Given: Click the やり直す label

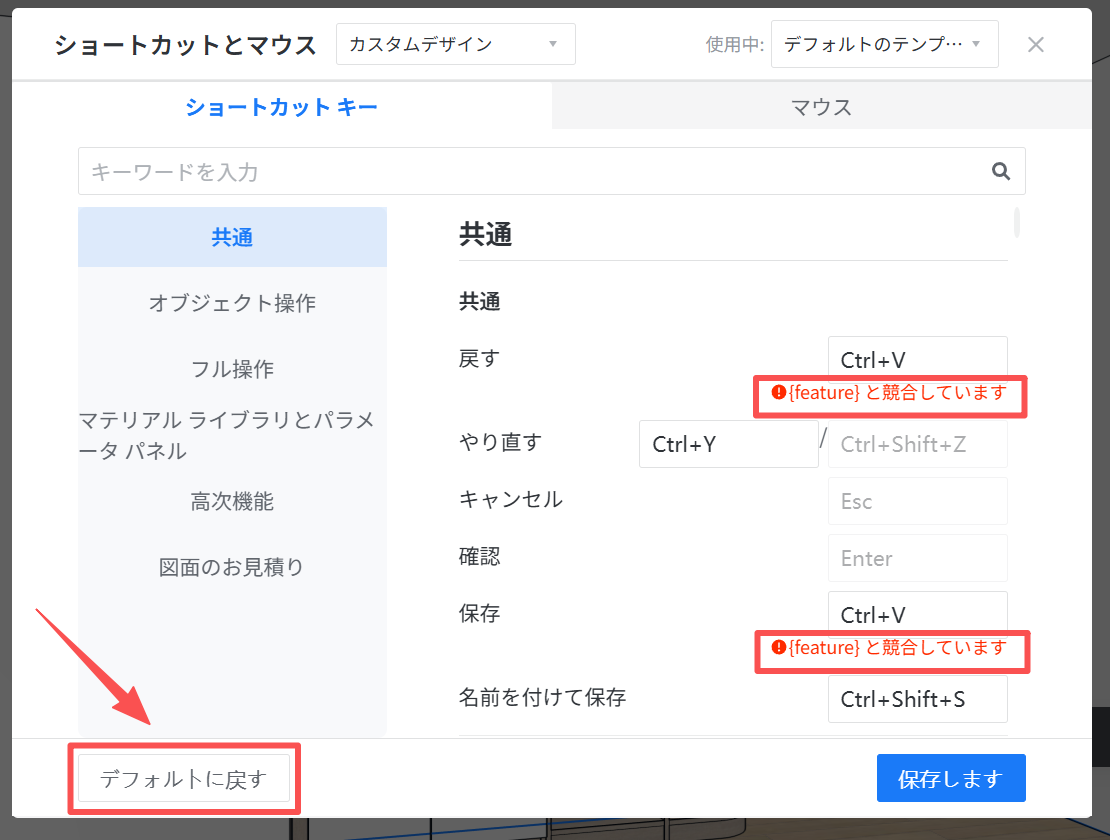Looking at the screenshot, I should (x=500, y=442).
